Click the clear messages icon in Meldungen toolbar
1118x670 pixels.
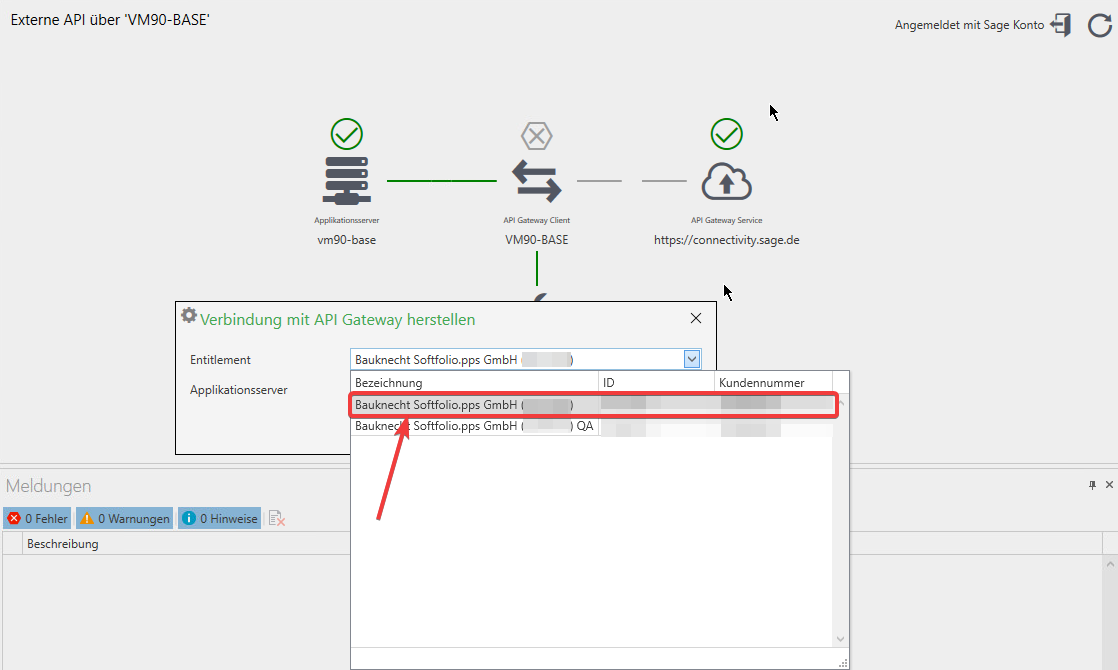(276, 518)
